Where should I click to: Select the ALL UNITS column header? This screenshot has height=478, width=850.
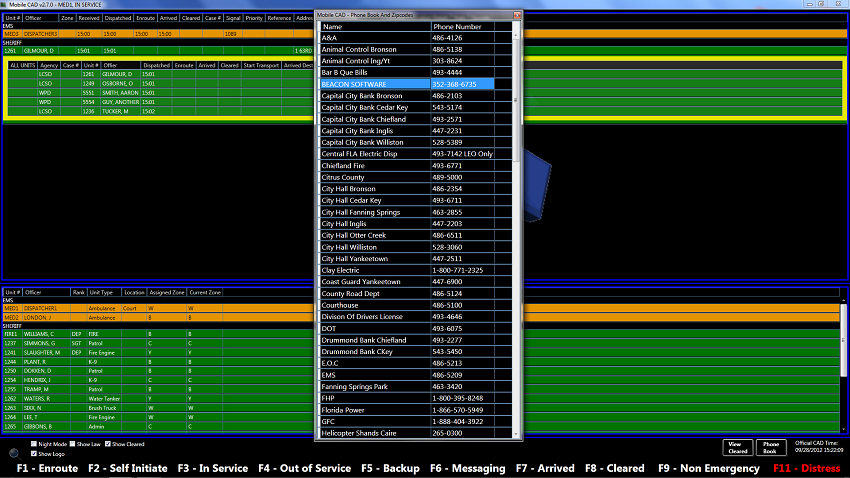coord(22,65)
